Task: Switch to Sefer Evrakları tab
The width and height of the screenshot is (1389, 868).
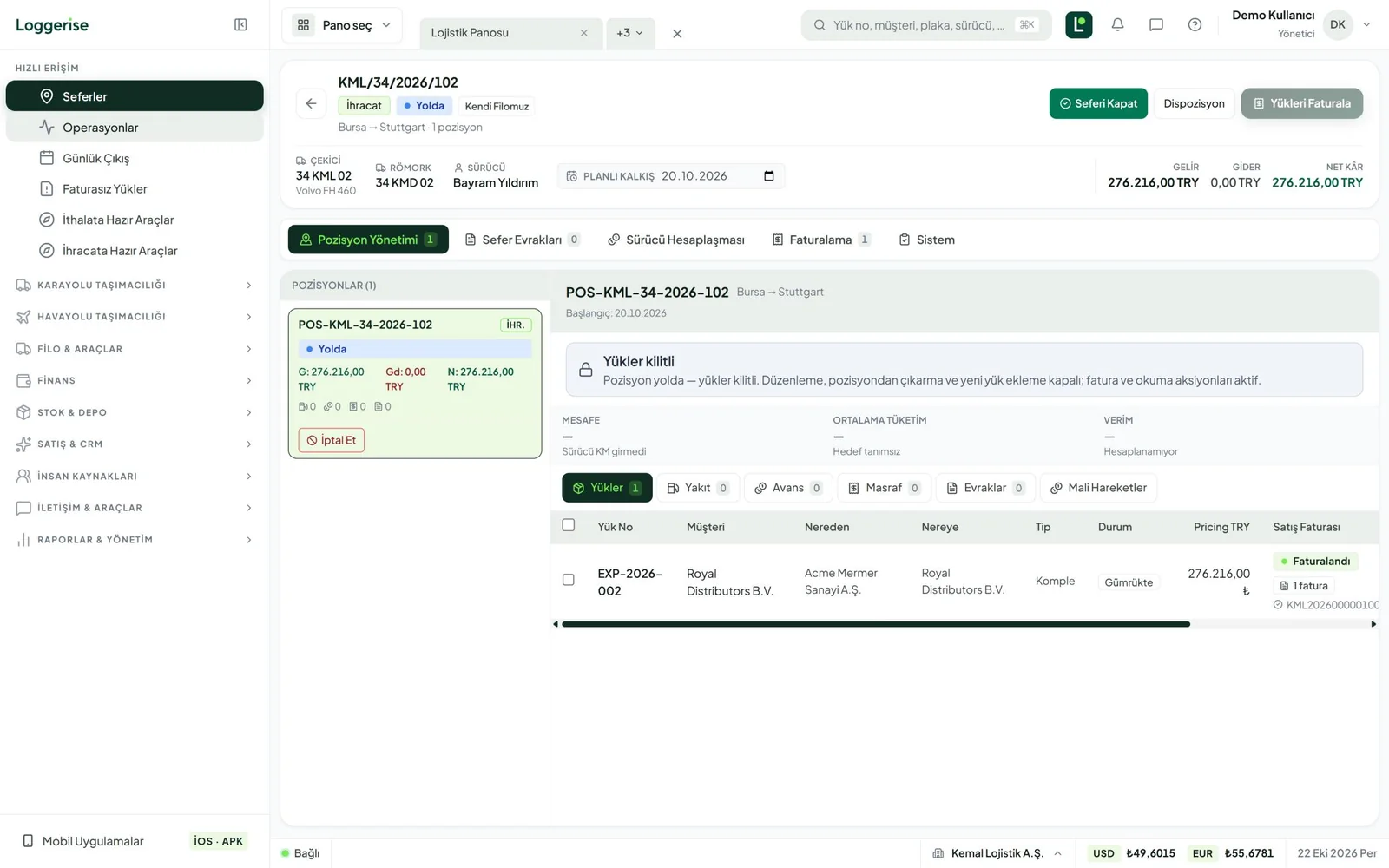Action: (x=523, y=240)
